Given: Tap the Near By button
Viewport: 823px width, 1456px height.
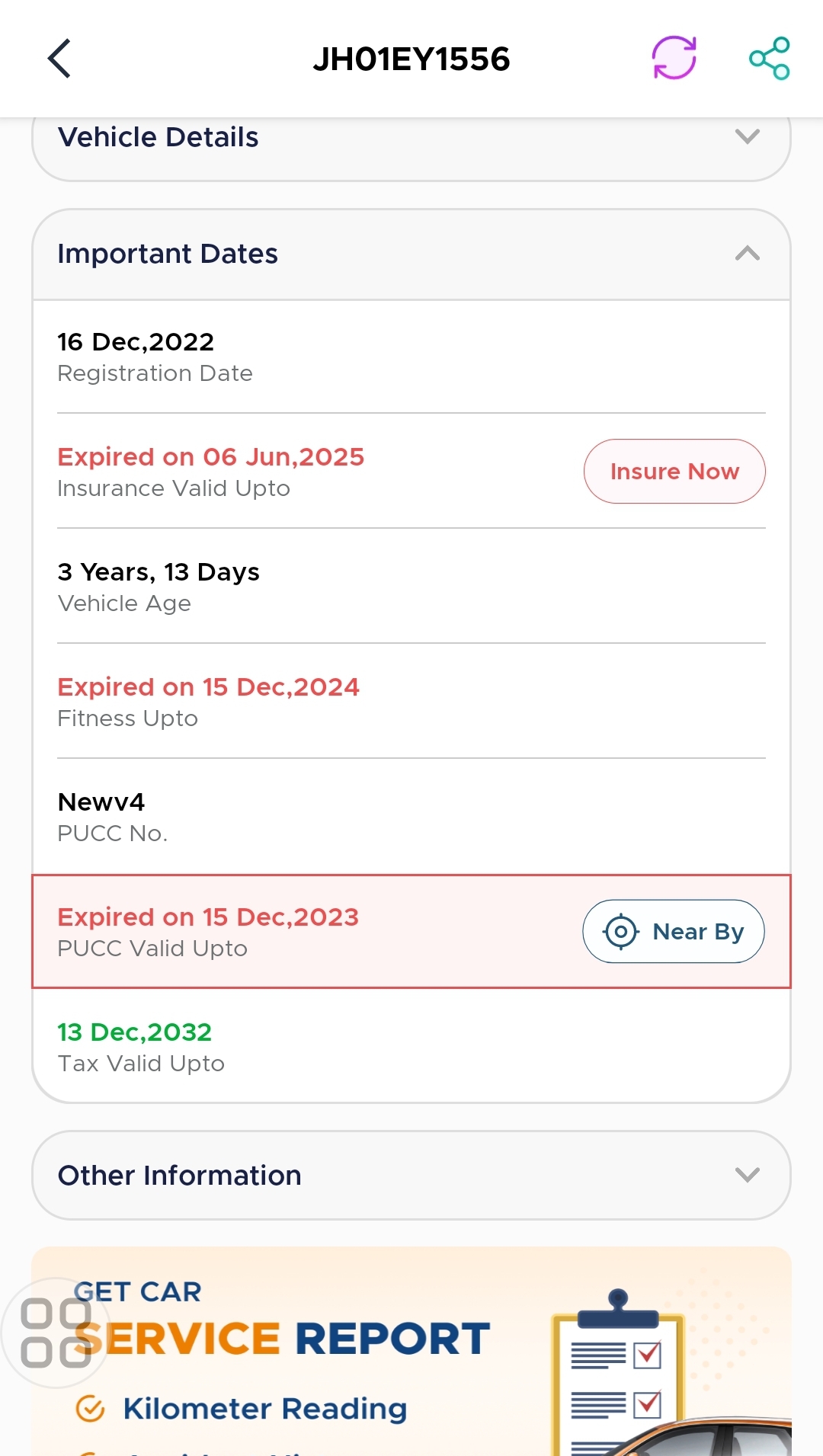Looking at the screenshot, I should 674,932.
